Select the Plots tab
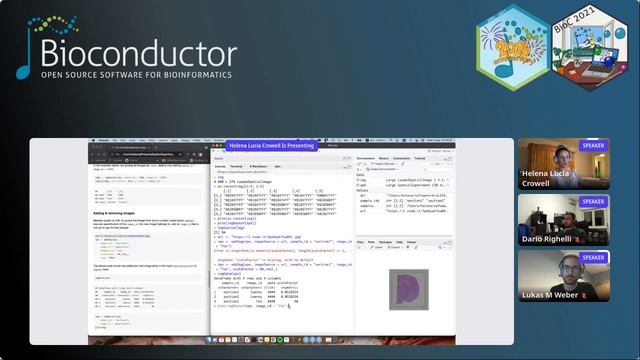640x360 pixels. click(x=371, y=242)
